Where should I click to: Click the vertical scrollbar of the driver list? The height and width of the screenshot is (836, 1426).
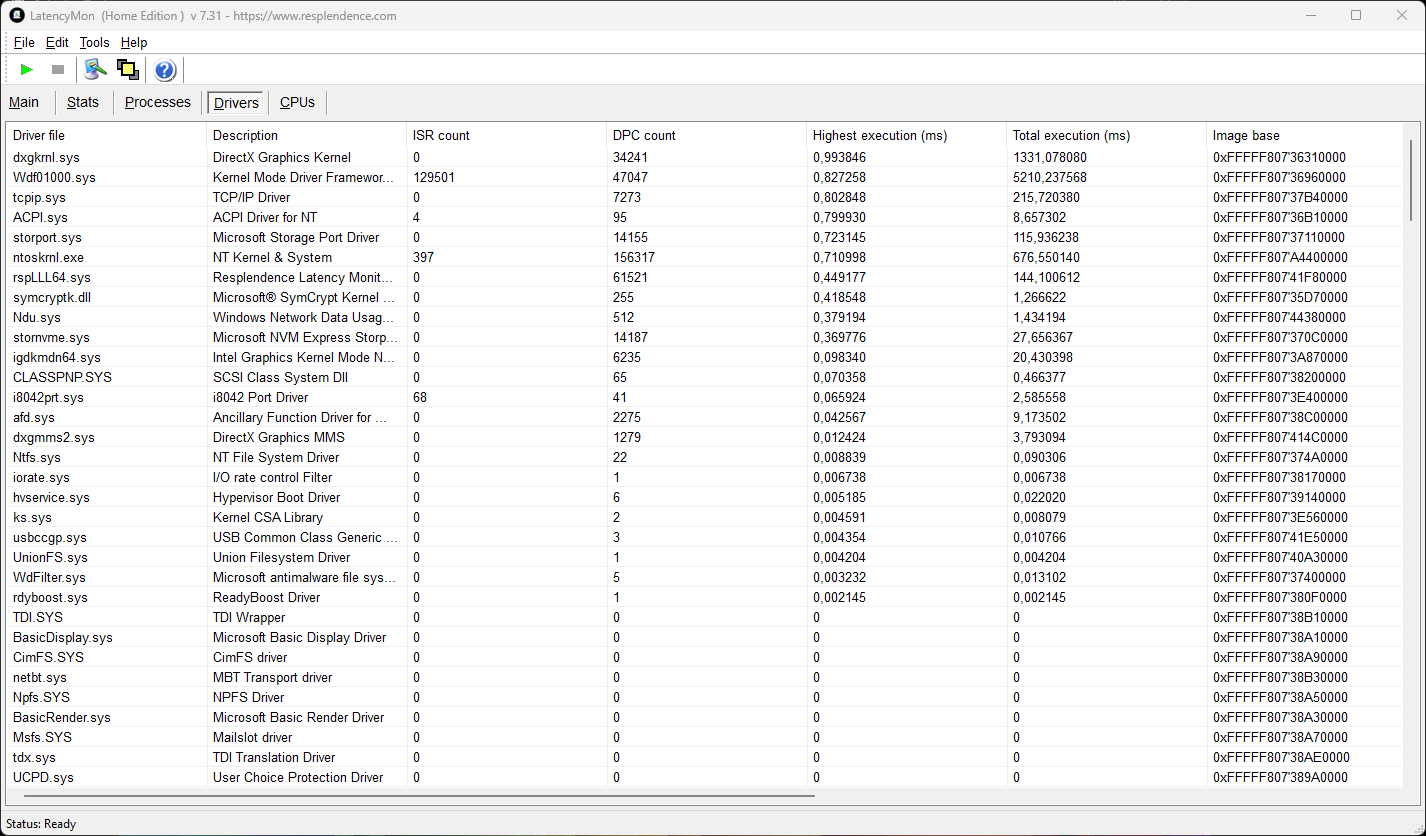pos(1411,180)
